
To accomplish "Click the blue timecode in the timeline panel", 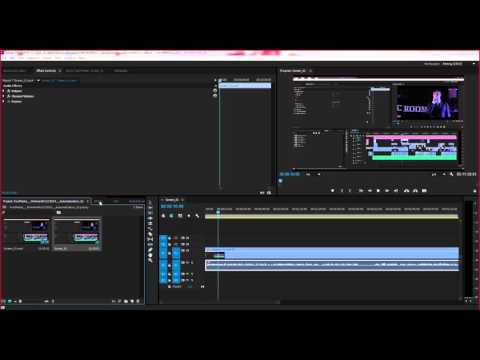I will click(172, 207).
